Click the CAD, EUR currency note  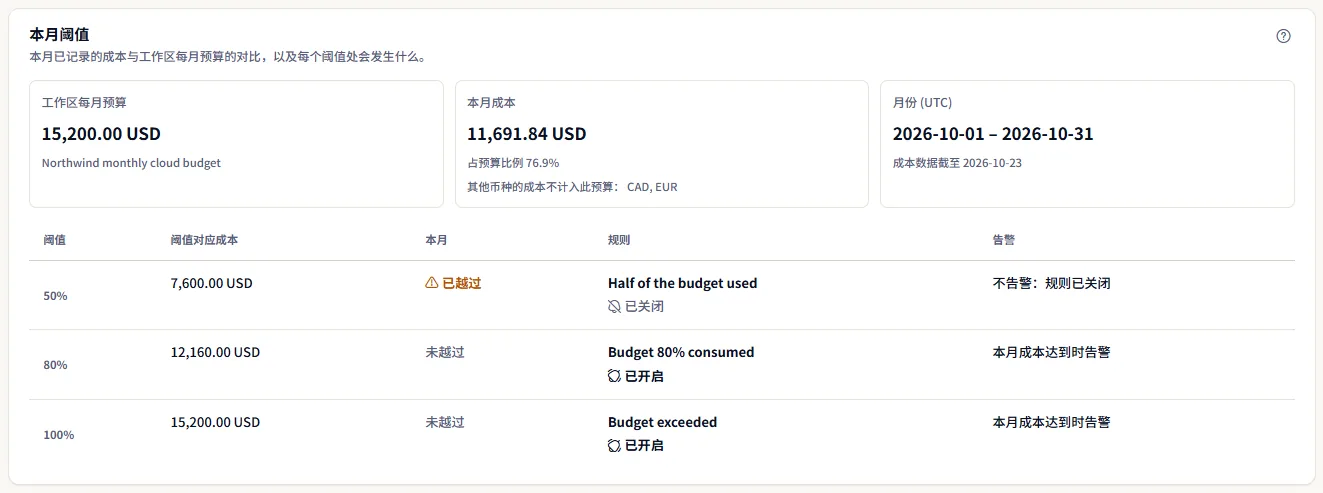[x=652, y=187]
